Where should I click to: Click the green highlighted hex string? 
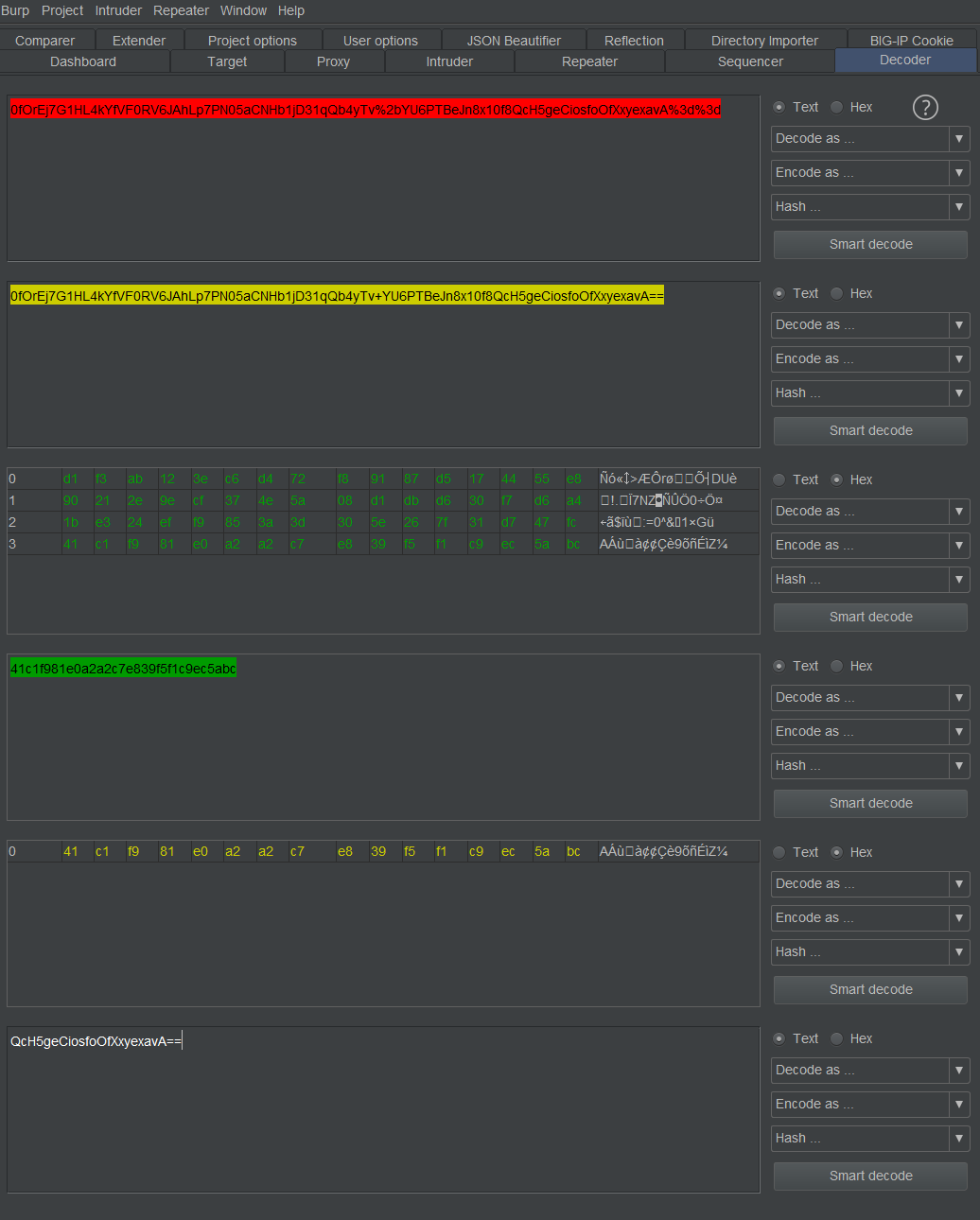[123, 669]
